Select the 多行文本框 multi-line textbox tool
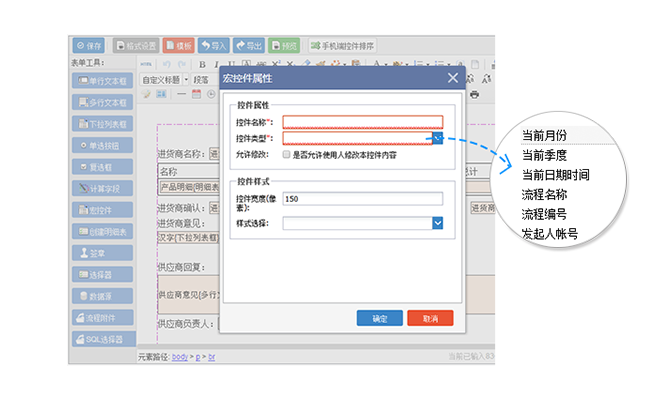 103,102
